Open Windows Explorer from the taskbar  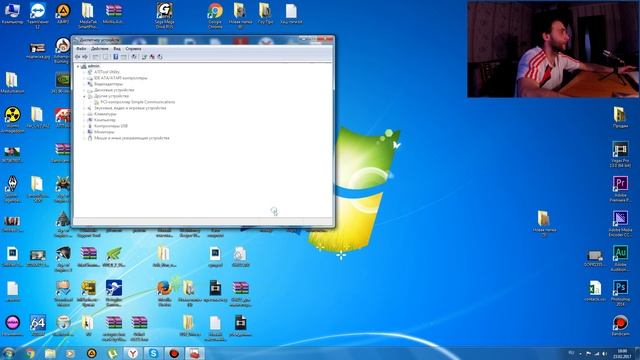pos(50,353)
